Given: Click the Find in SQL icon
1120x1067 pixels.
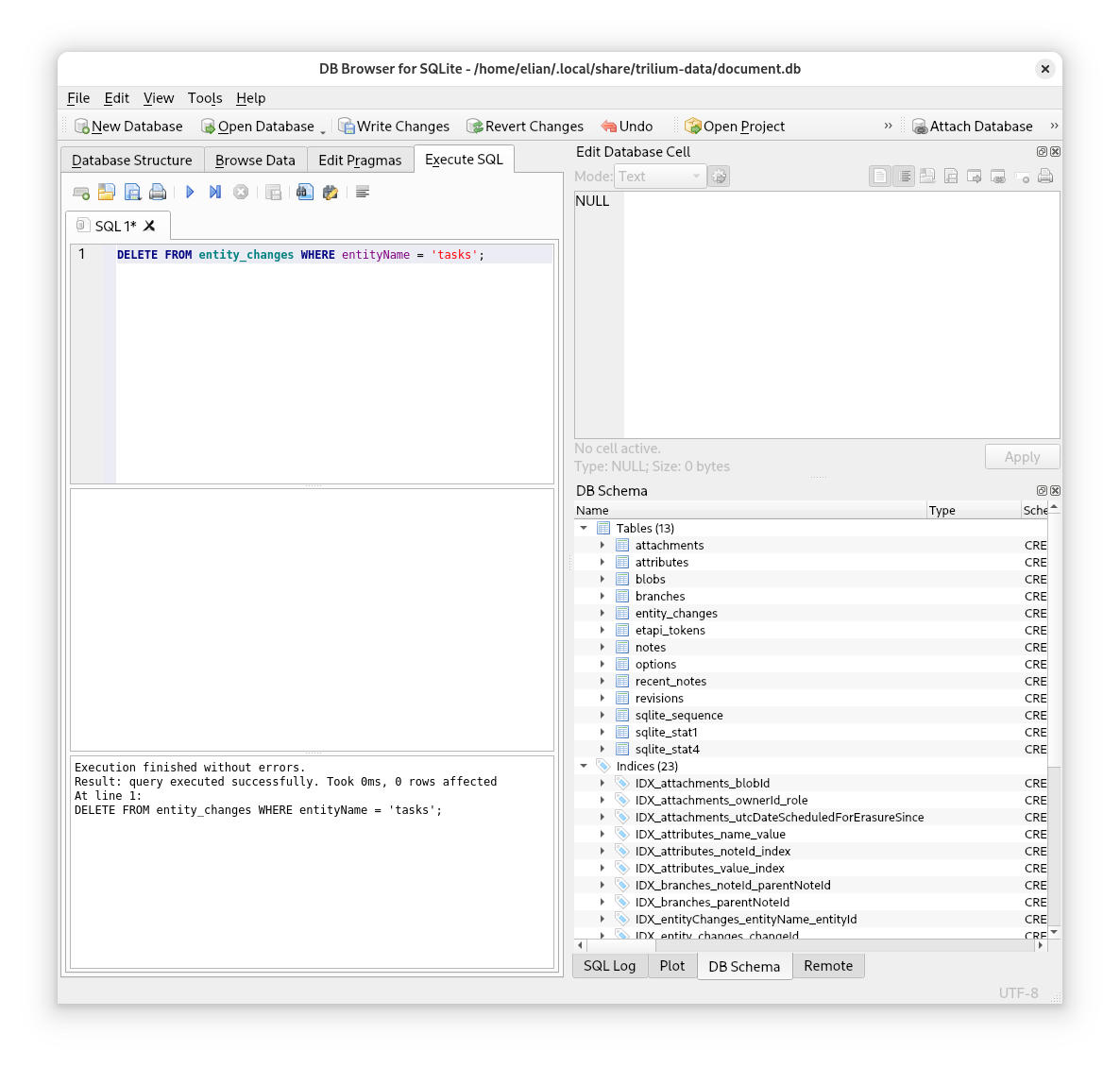Looking at the screenshot, I should pyautogui.click(x=304, y=192).
